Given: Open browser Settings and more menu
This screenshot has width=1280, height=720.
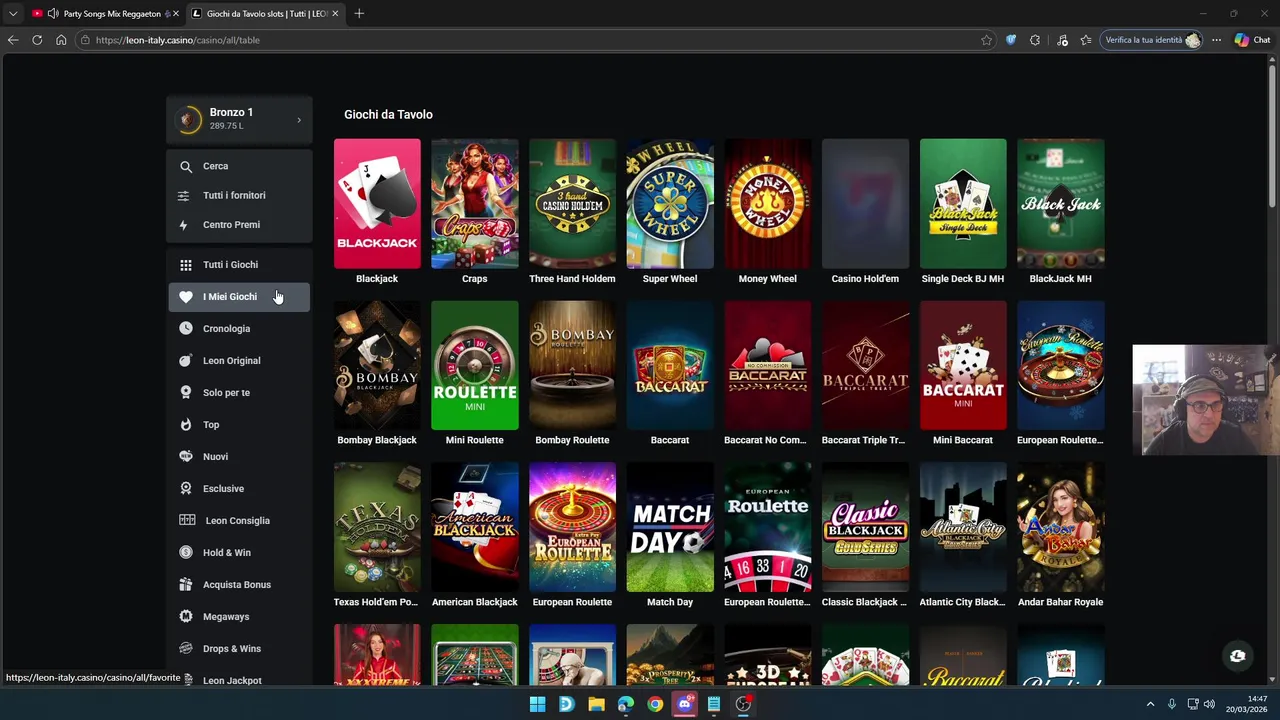Looking at the screenshot, I should [x=1216, y=40].
